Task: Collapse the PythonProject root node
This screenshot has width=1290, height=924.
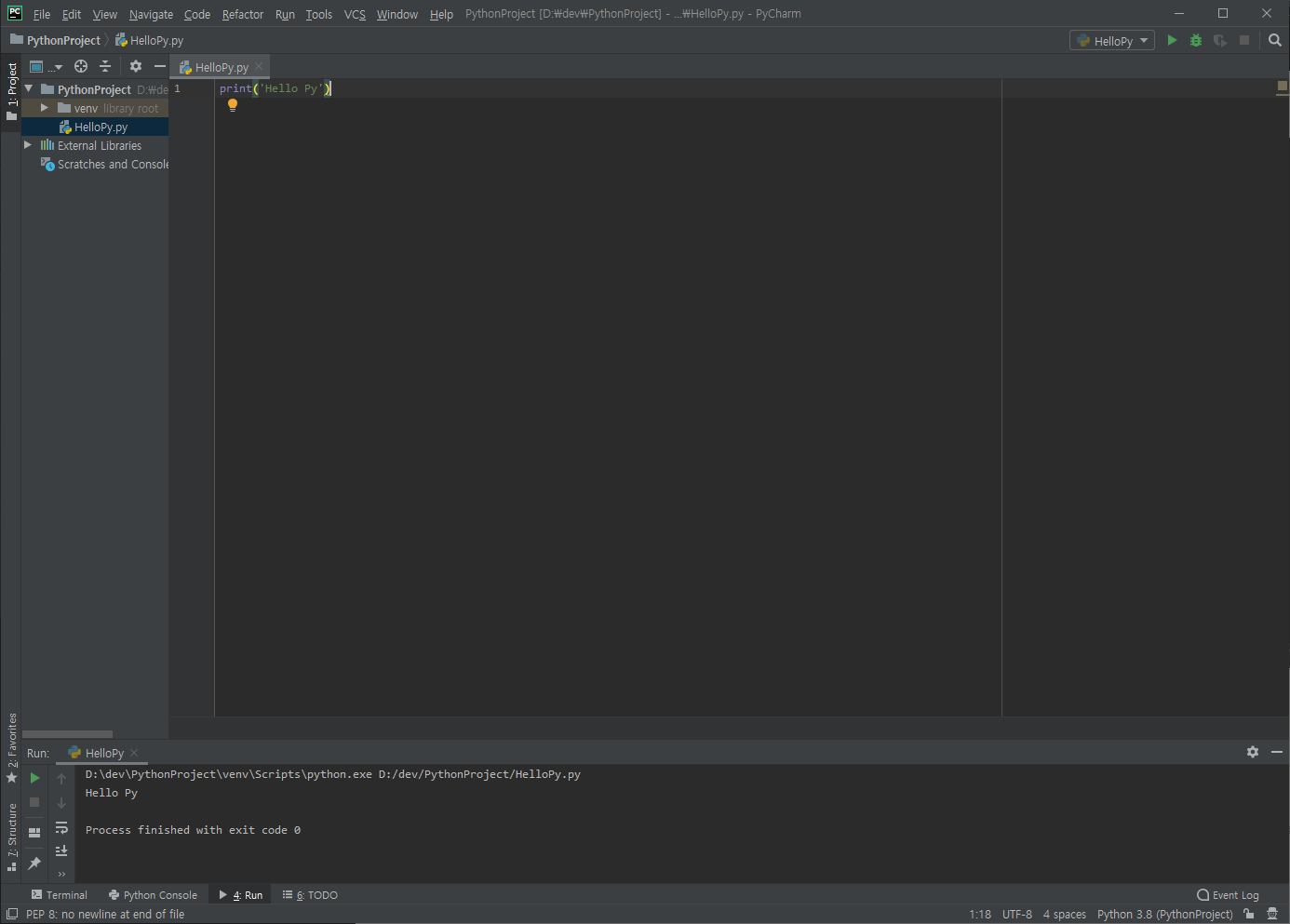Action: click(29, 88)
